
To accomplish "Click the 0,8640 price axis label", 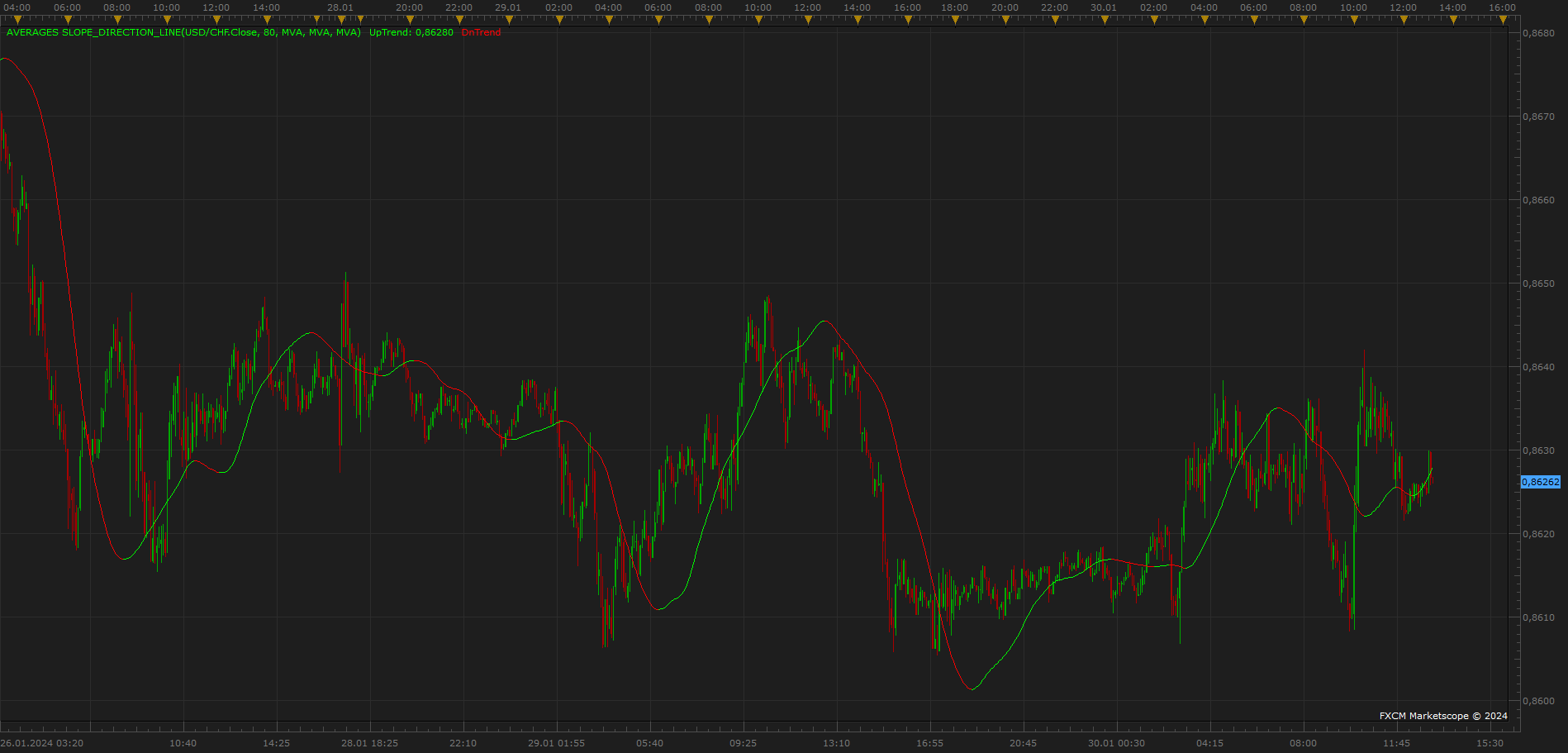I will point(1538,367).
